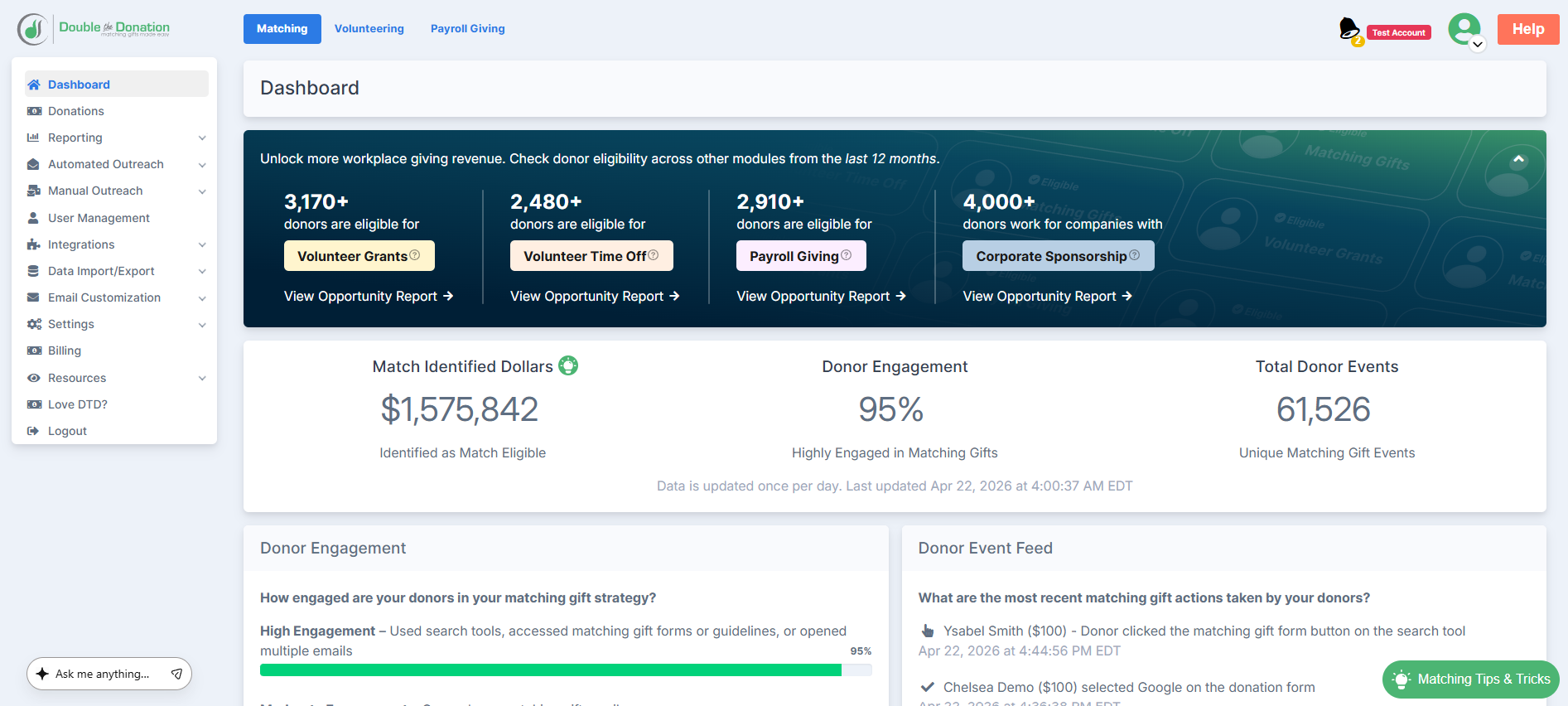This screenshot has height=706, width=1568.
Task: Click the Dashboard home icon in sidebar
Action: click(34, 85)
